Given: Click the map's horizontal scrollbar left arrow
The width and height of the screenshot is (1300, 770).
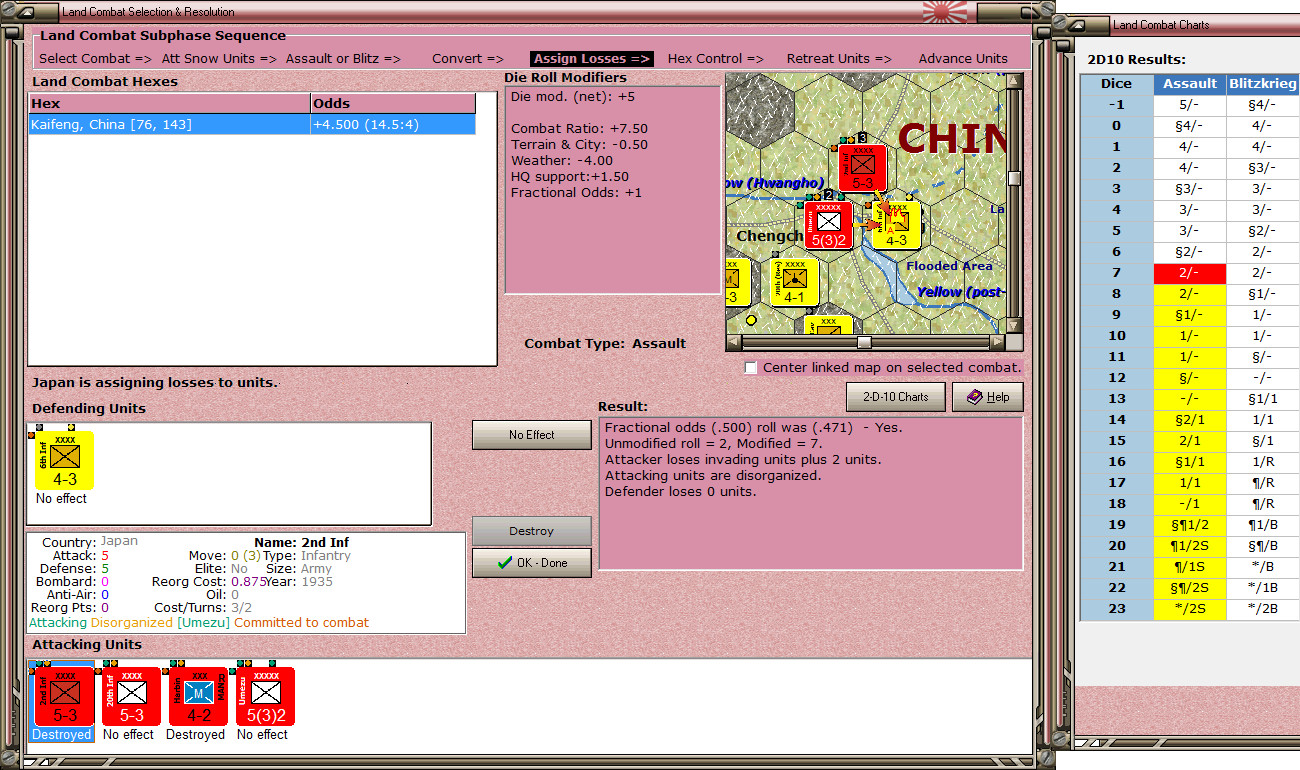Looking at the screenshot, I should (734, 342).
